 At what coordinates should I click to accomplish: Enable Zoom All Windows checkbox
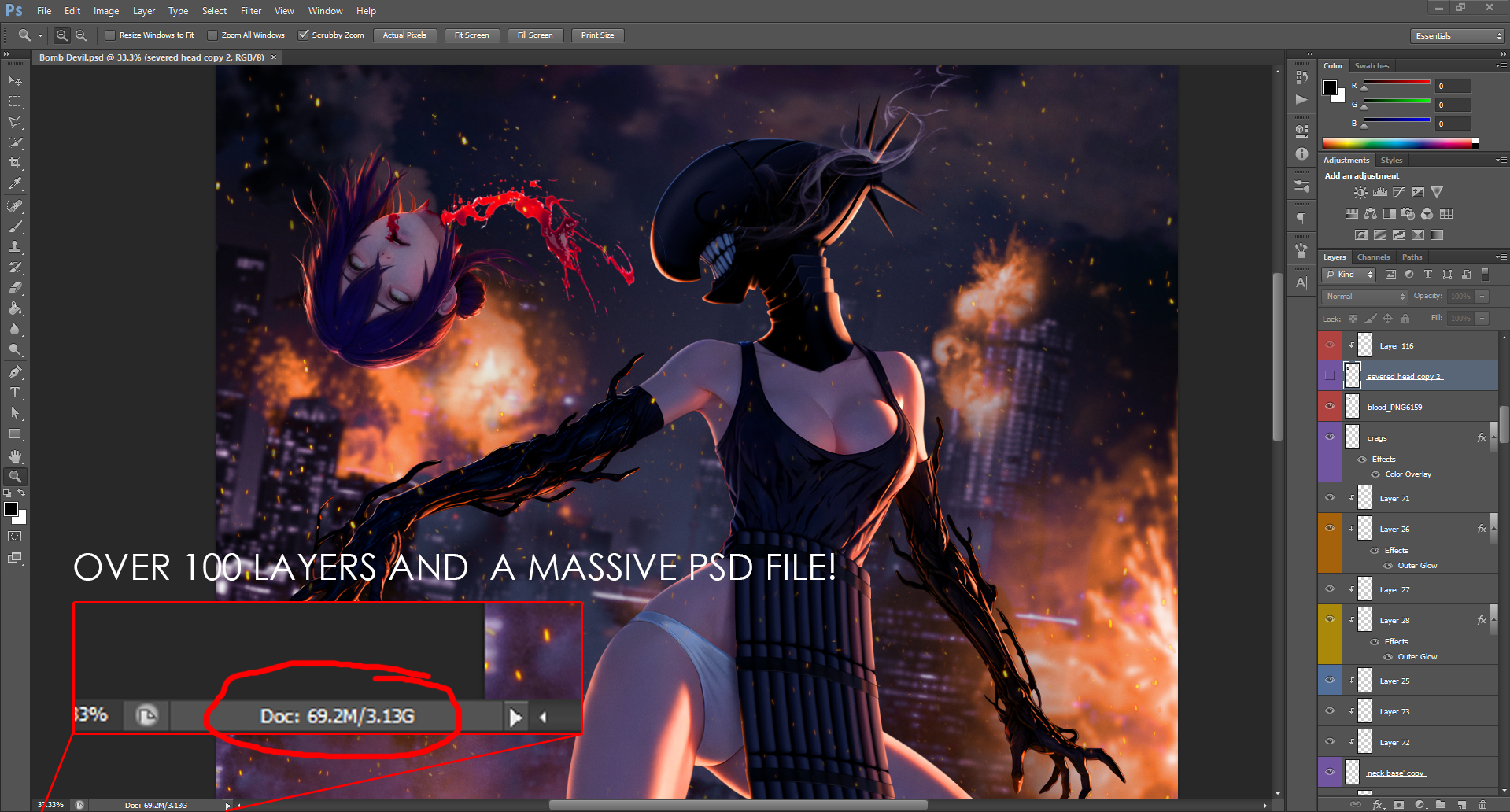click(212, 35)
